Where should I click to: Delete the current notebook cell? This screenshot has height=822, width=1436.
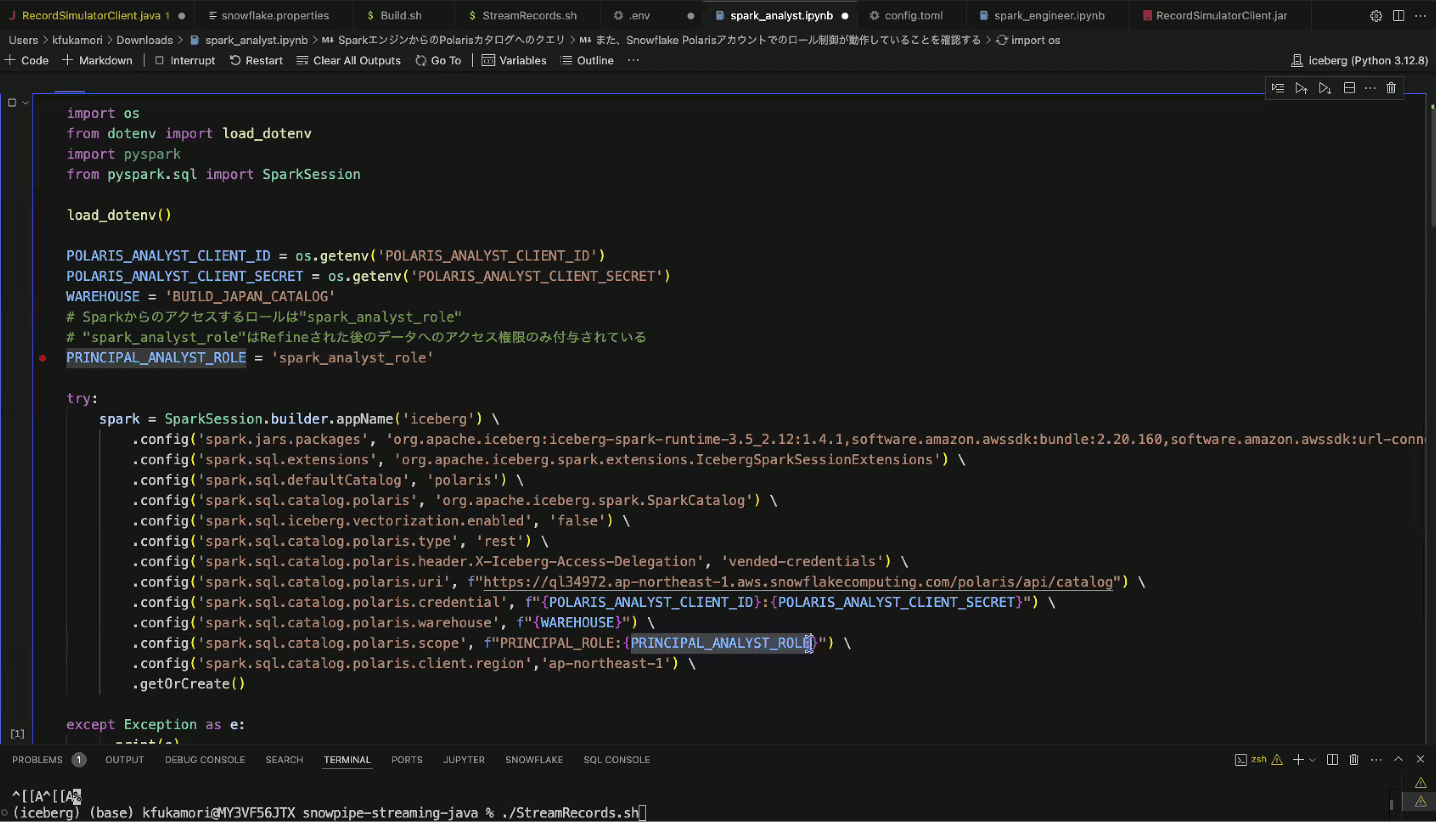click(x=1391, y=88)
